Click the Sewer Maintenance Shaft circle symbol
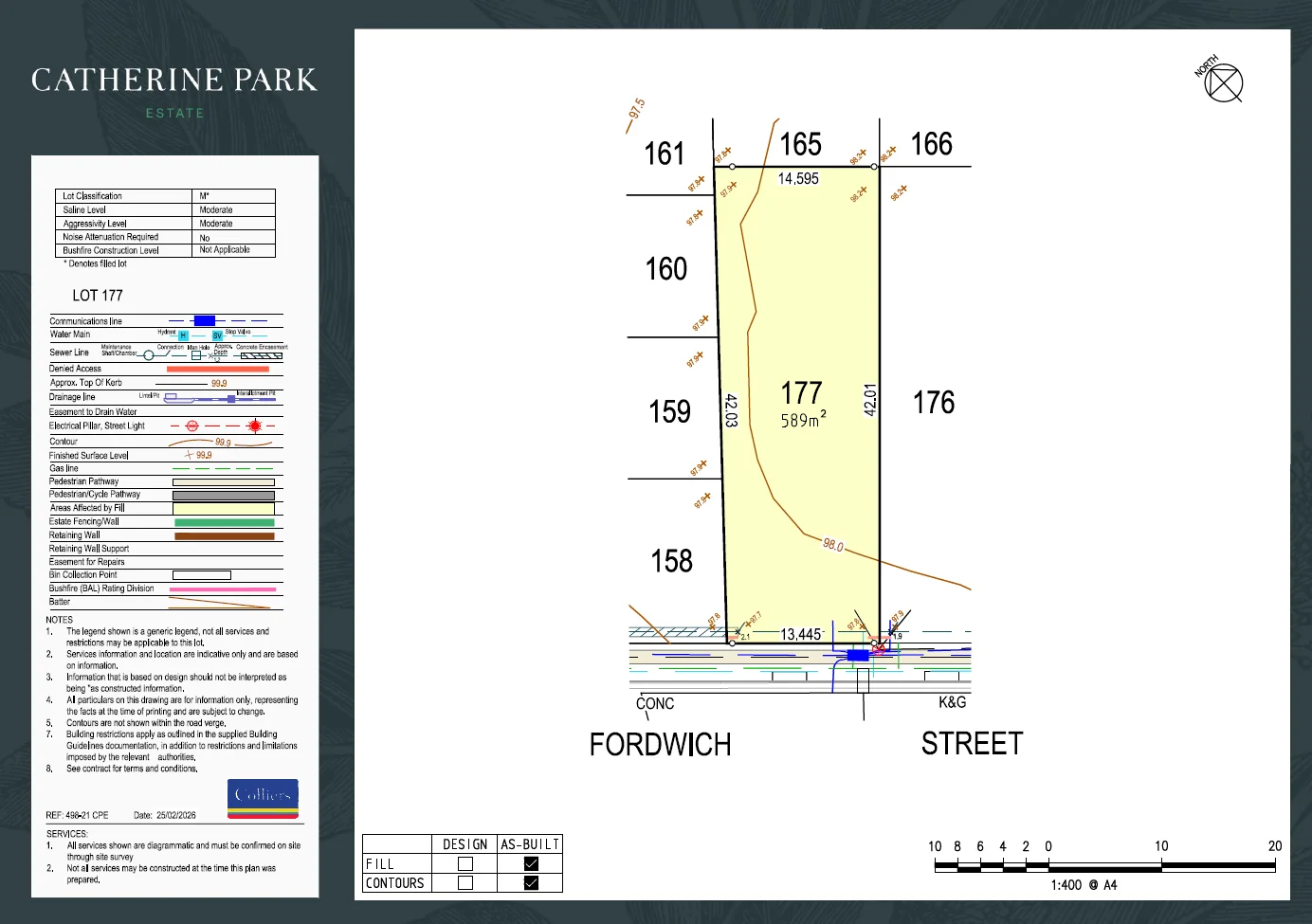This screenshot has height=924, width=1312. [x=148, y=355]
